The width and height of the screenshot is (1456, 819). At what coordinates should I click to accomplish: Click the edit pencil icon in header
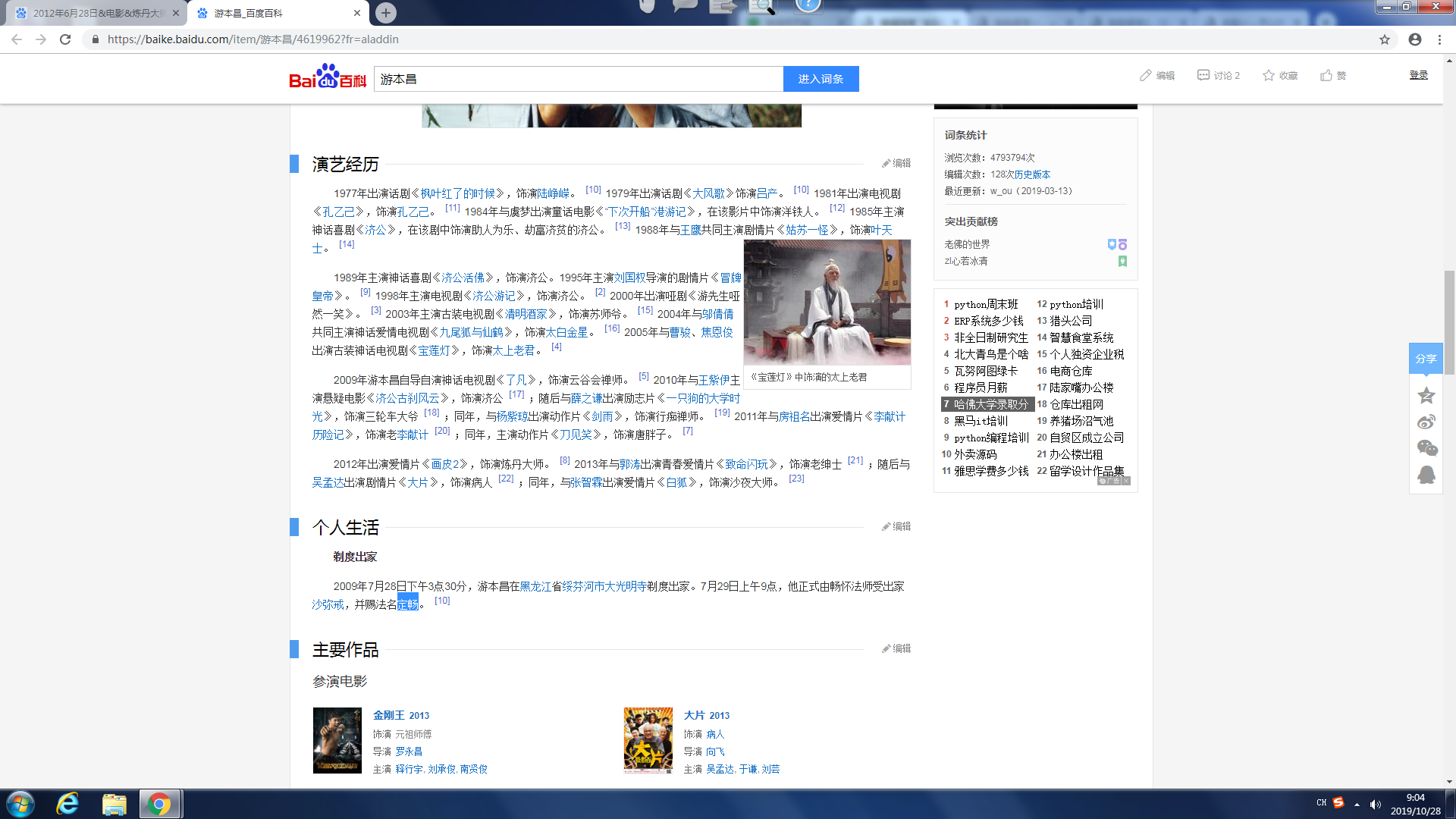pos(1145,75)
